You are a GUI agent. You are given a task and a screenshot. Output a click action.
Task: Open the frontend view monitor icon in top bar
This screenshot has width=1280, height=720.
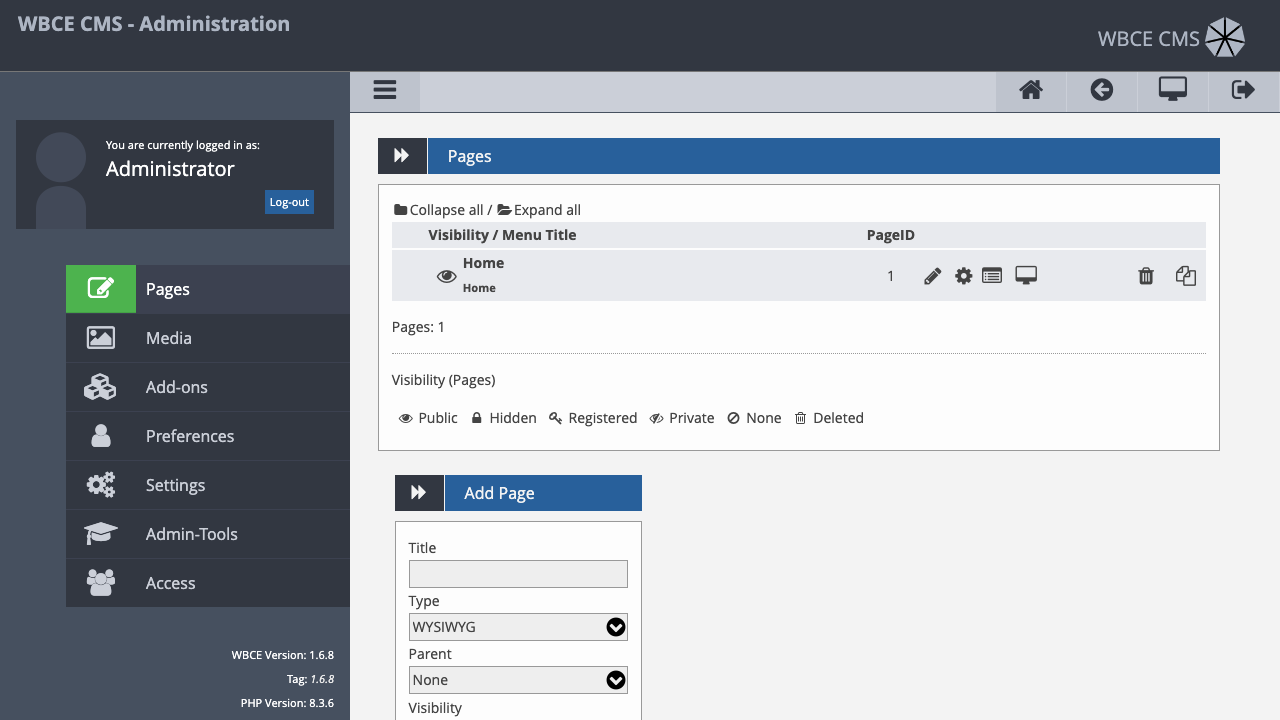coord(1173,89)
